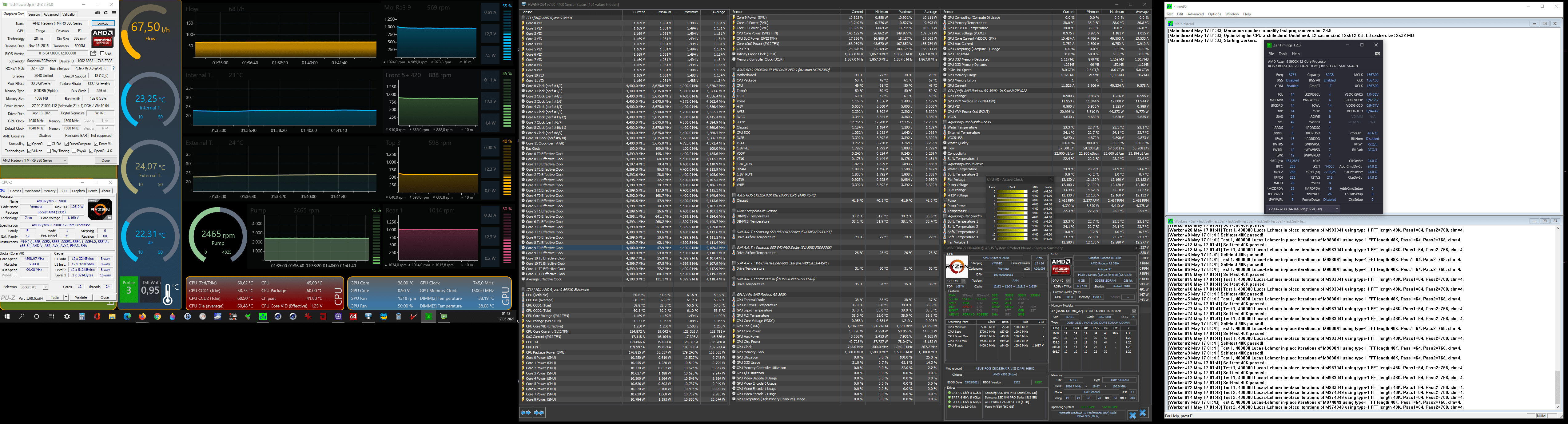Image resolution: width=1568 pixels, height=424 pixels.
Task: Open the GPU selection dropdown in GPU-Z
Action: tap(35, 160)
